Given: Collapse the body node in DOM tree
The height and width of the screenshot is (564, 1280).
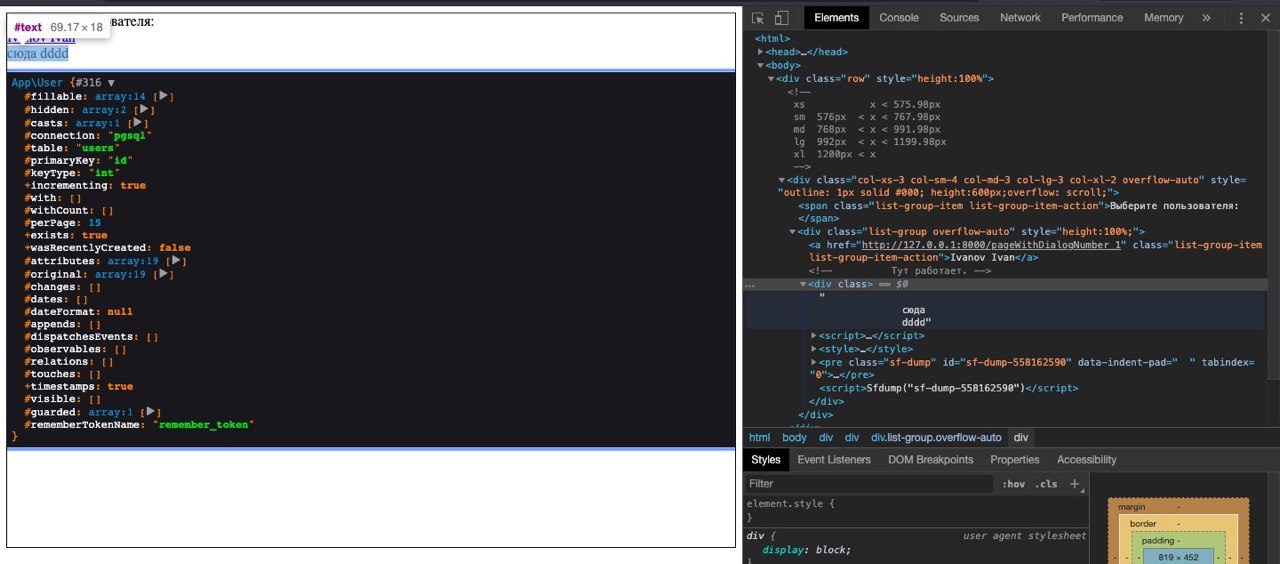Looking at the screenshot, I should [761, 65].
